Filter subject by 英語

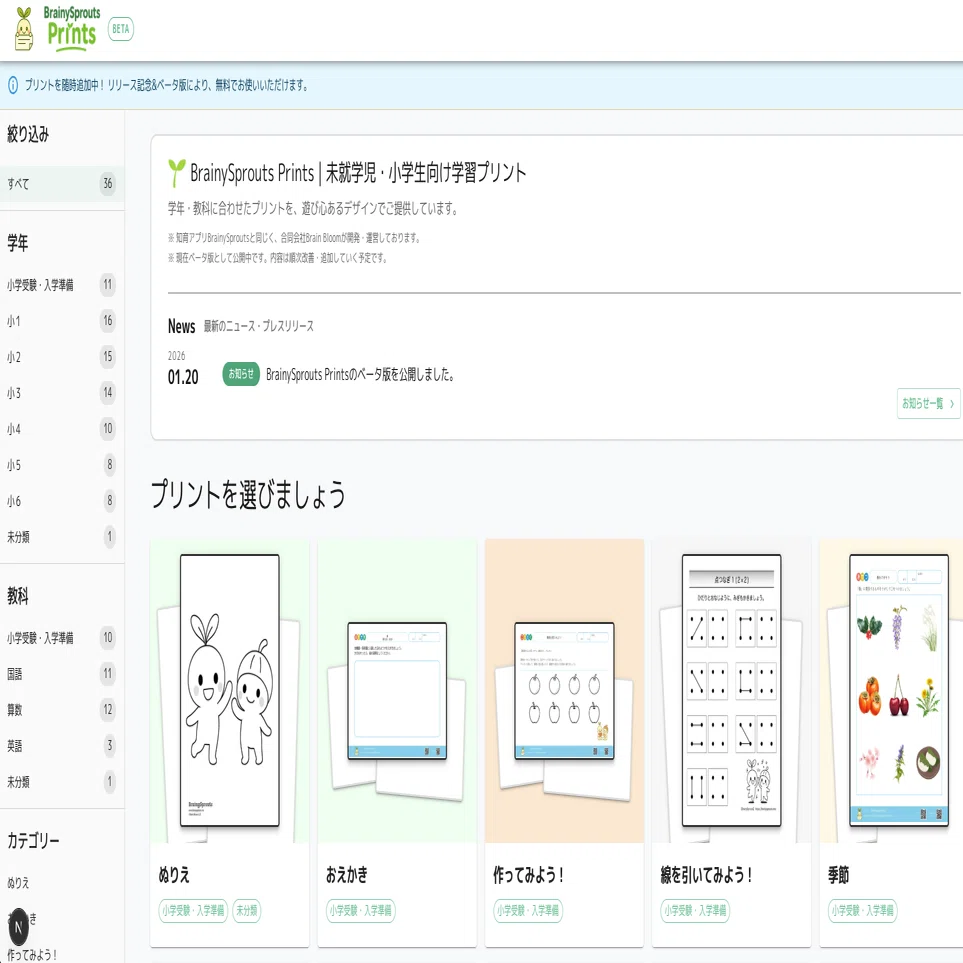coord(62,746)
